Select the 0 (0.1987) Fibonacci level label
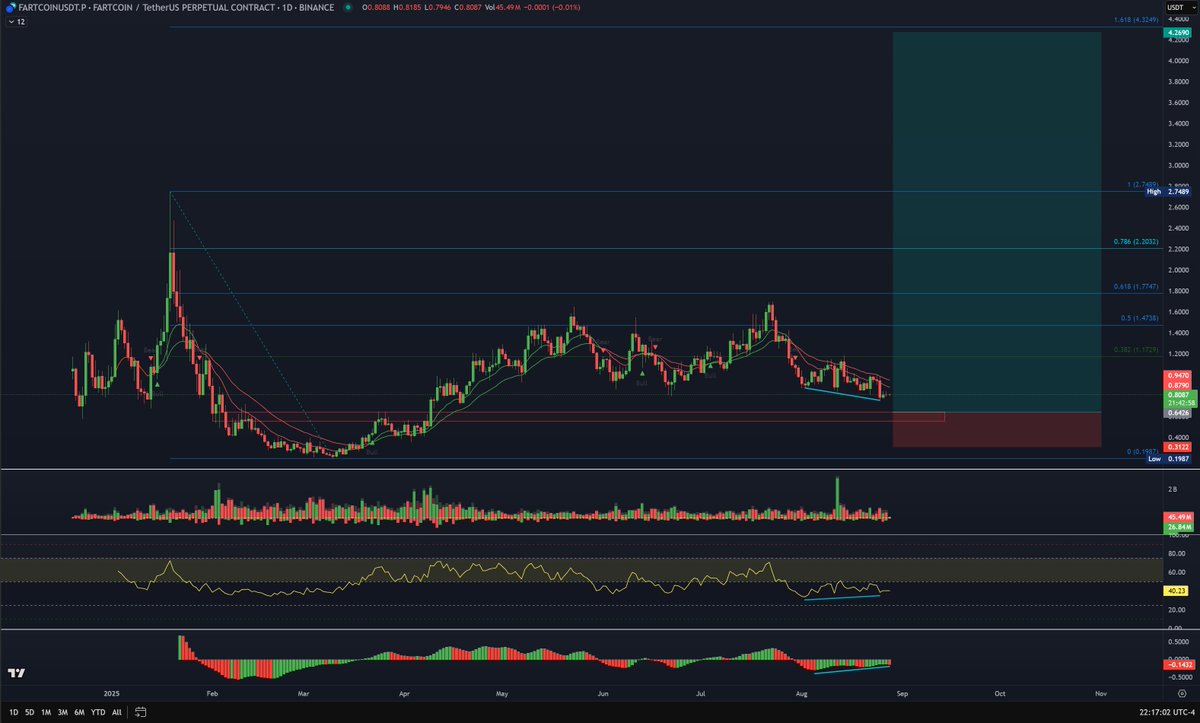 [x=1143, y=452]
